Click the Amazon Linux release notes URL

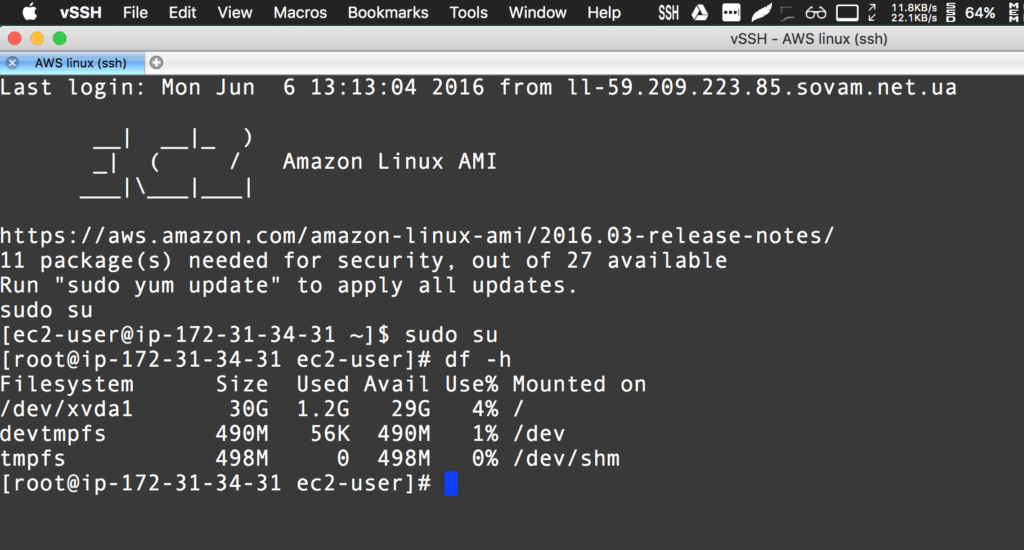click(416, 237)
